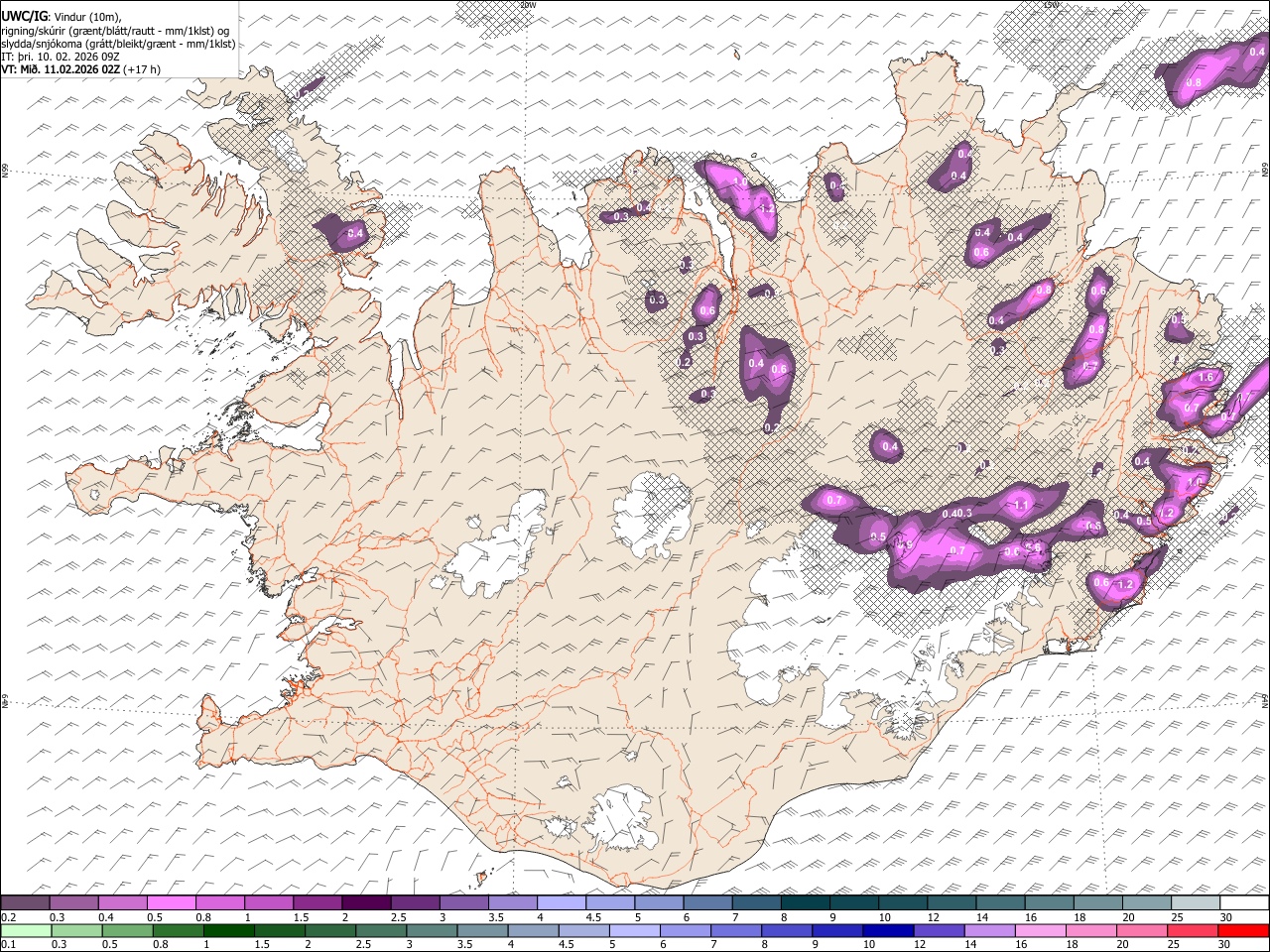Click the '3.5' value label in upper legend
Screen dimensions: 1270x952
click(496, 916)
